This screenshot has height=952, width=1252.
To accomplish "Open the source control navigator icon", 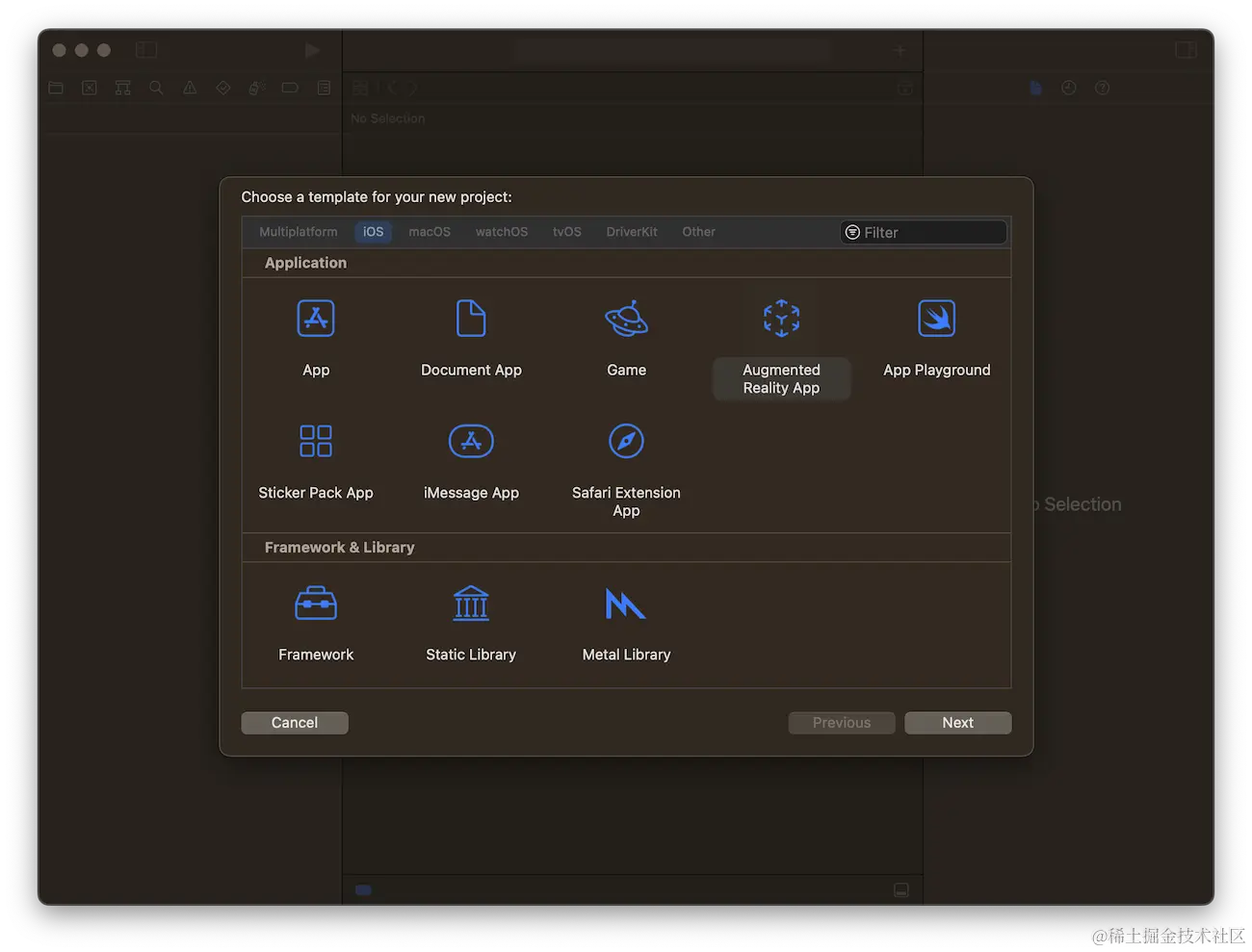I will (90, 88).
